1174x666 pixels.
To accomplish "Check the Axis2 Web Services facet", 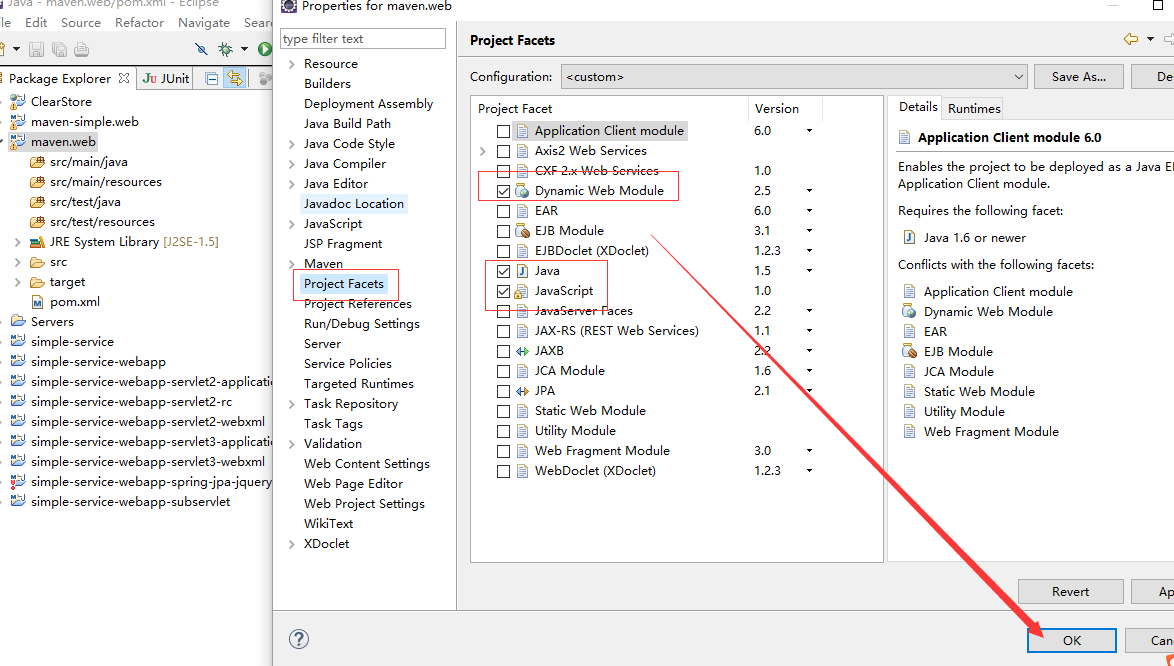I will (503, 151).
